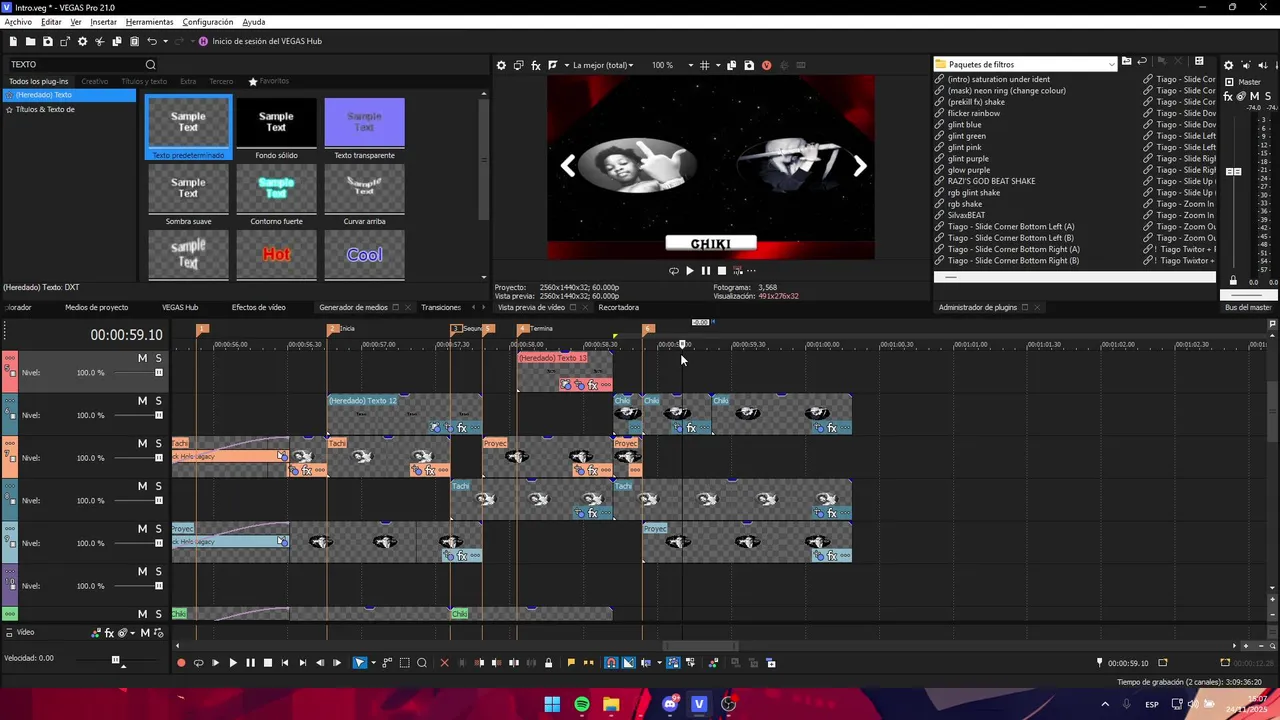Adjust master bus volume fader

[x=1234, y=172]
